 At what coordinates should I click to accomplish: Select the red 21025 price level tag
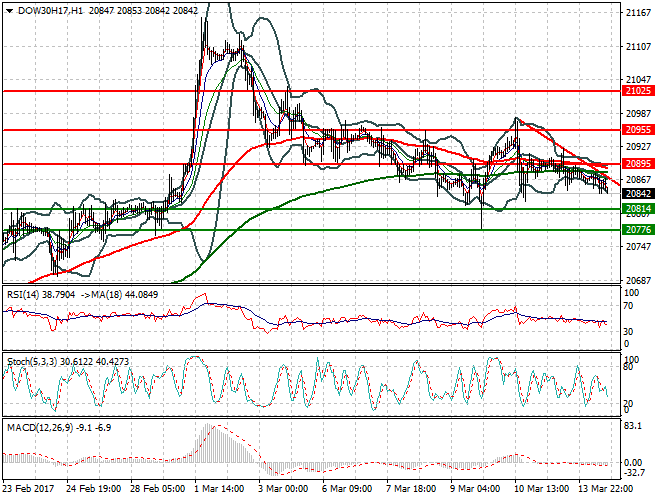click(x=637, y=91)
